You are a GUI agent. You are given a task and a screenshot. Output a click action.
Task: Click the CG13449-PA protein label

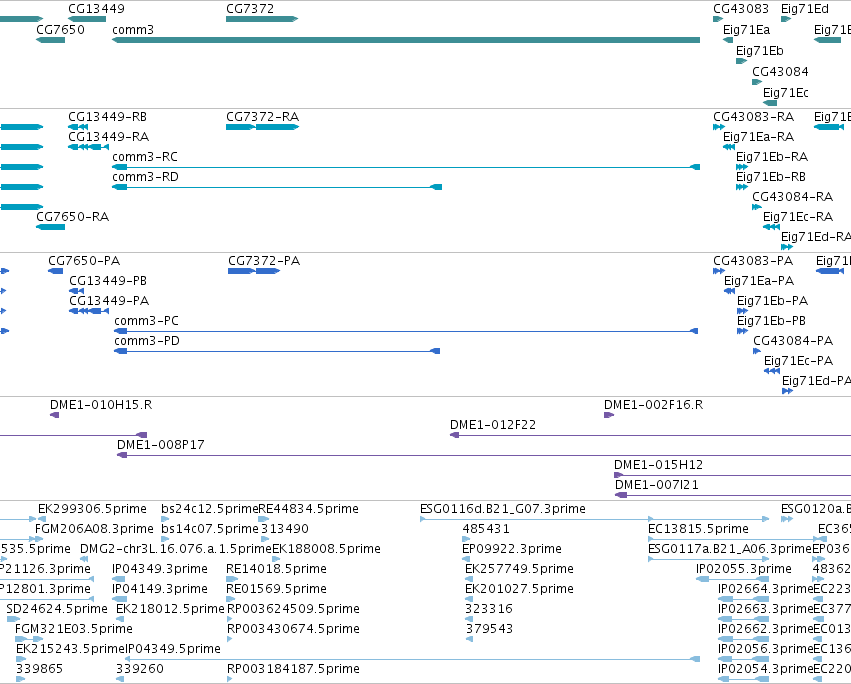point(109,301)
